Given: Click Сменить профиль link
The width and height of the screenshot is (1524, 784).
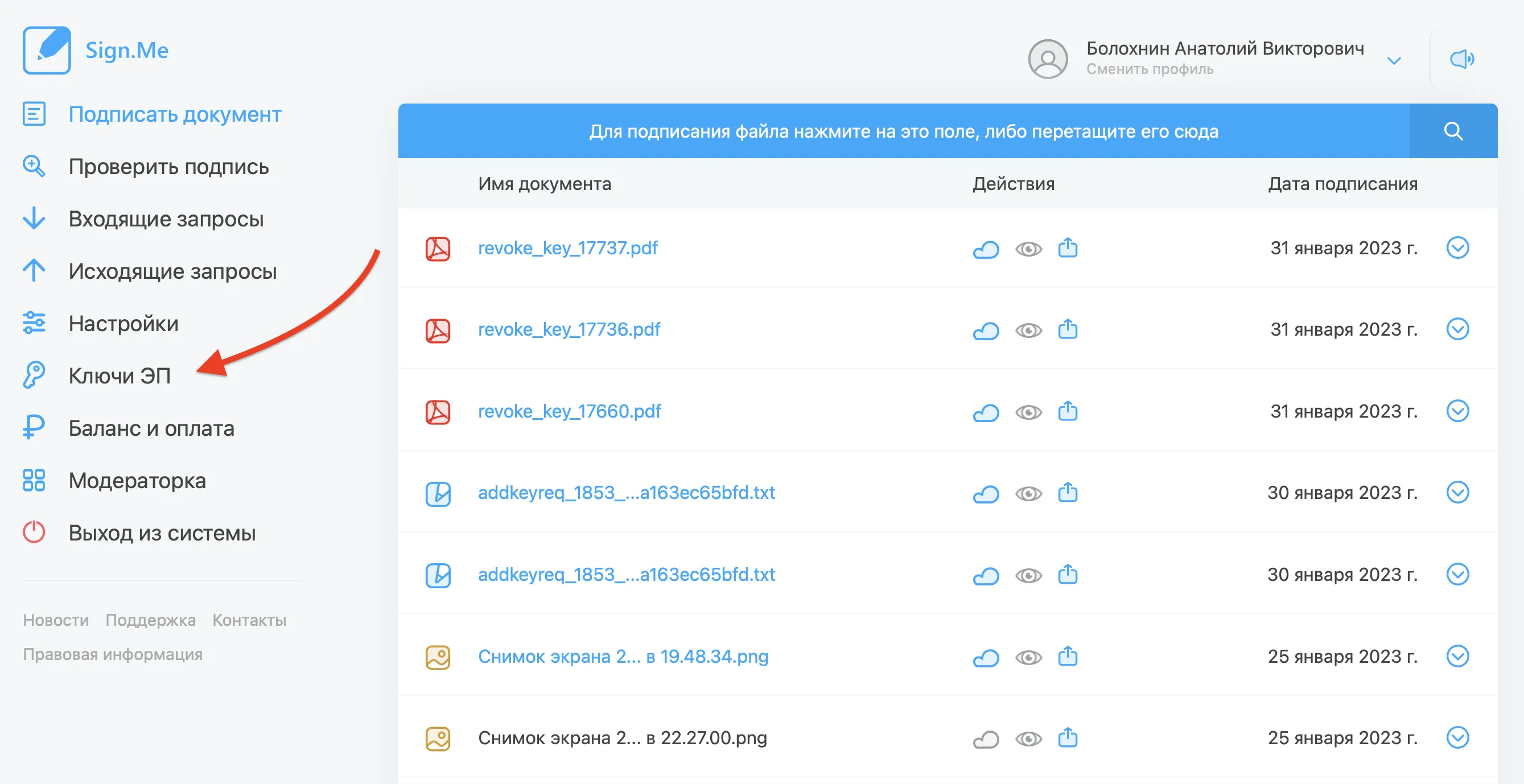Looking at the screenshot, I should (1150, 69).
